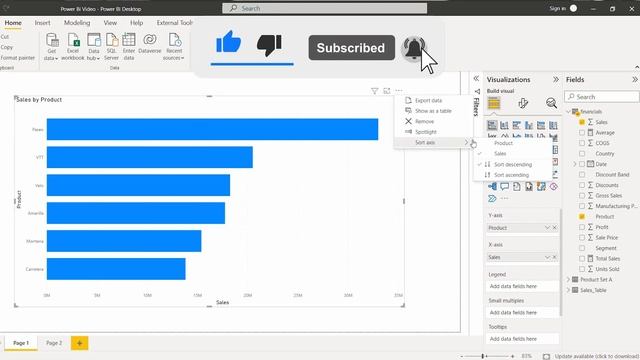Check the Country field checkbox
Image resolution: width=640 pixels, height=360 pixels.
582,153
